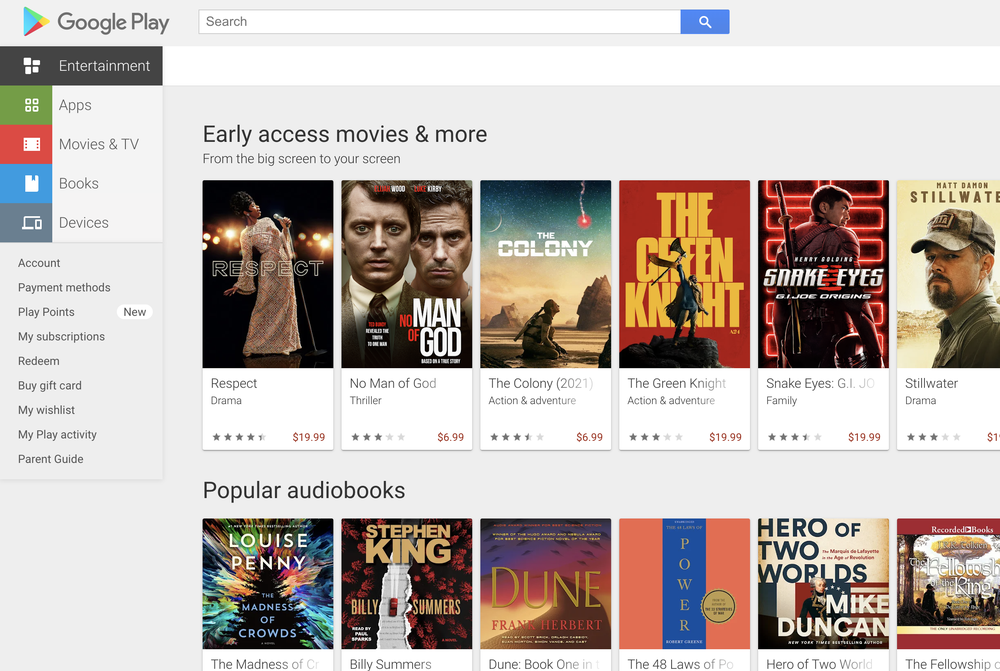
Task: Open the Entertainment section
Action: pos(81,66)
